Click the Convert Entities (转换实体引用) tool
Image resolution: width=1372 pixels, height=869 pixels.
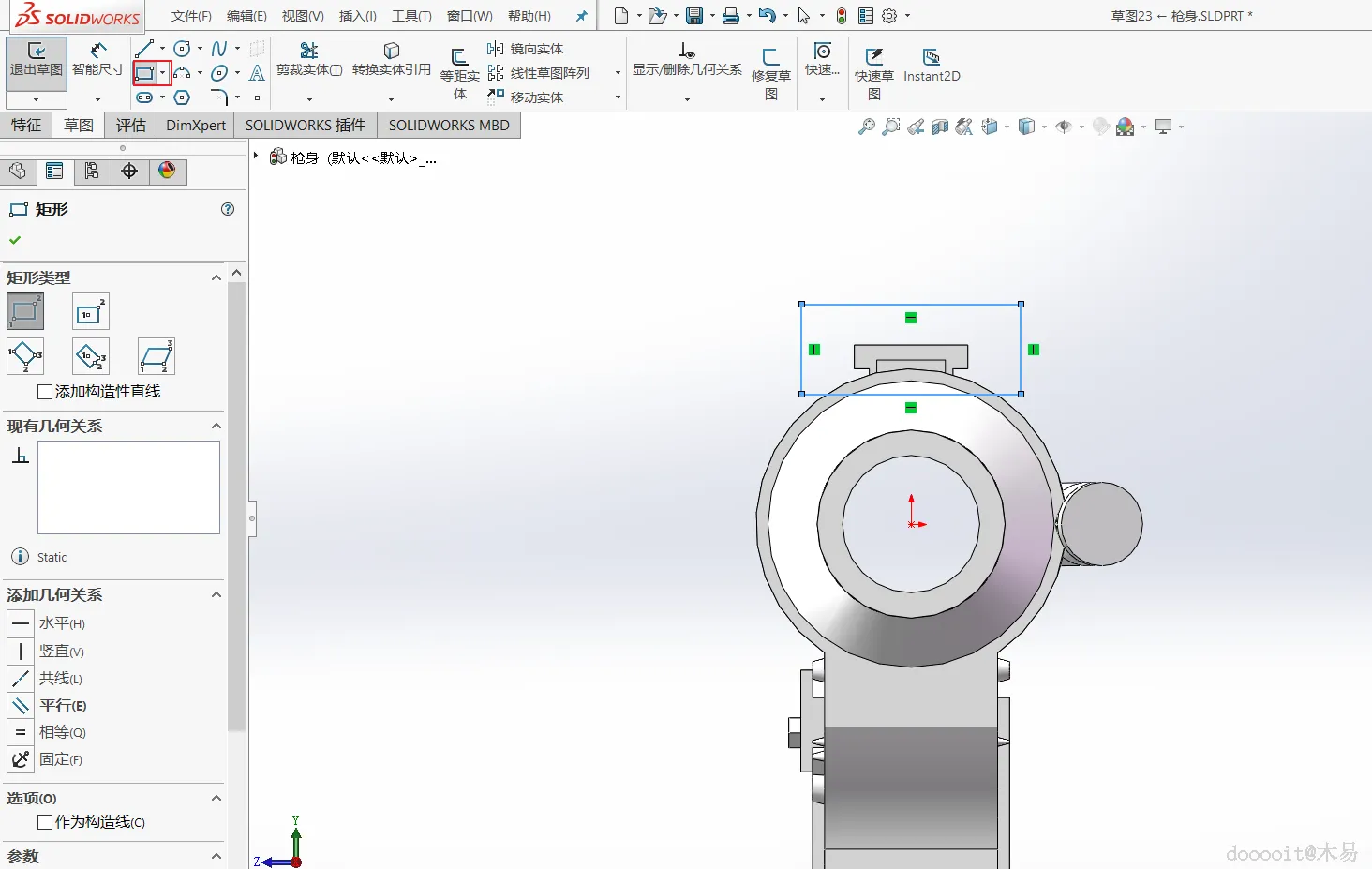tap(391, 60)
